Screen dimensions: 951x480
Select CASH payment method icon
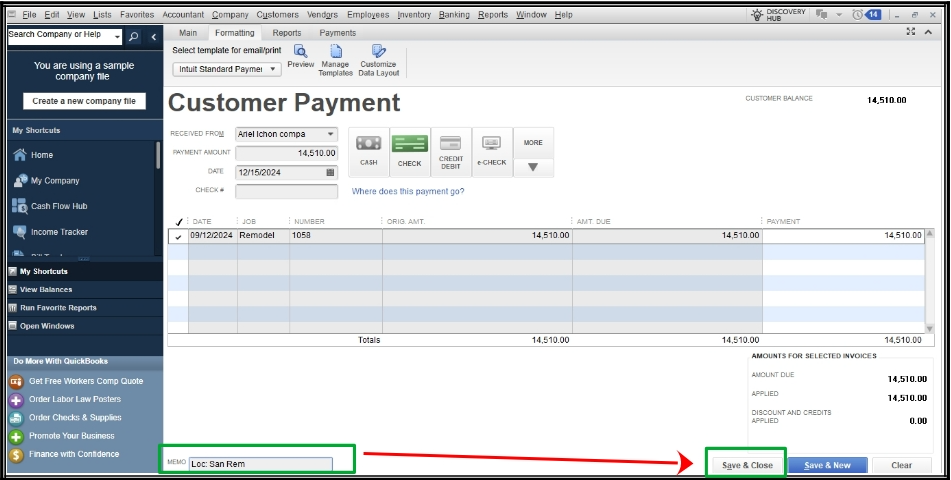point(368,144)
